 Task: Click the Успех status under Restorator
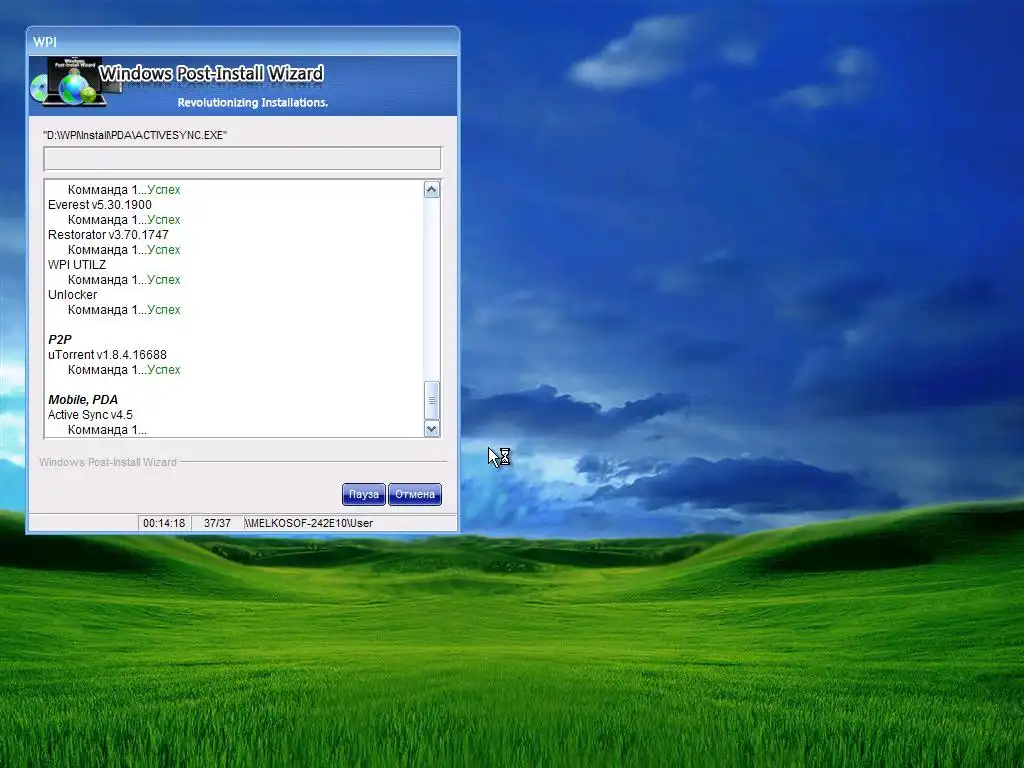[x=164, y=250]
